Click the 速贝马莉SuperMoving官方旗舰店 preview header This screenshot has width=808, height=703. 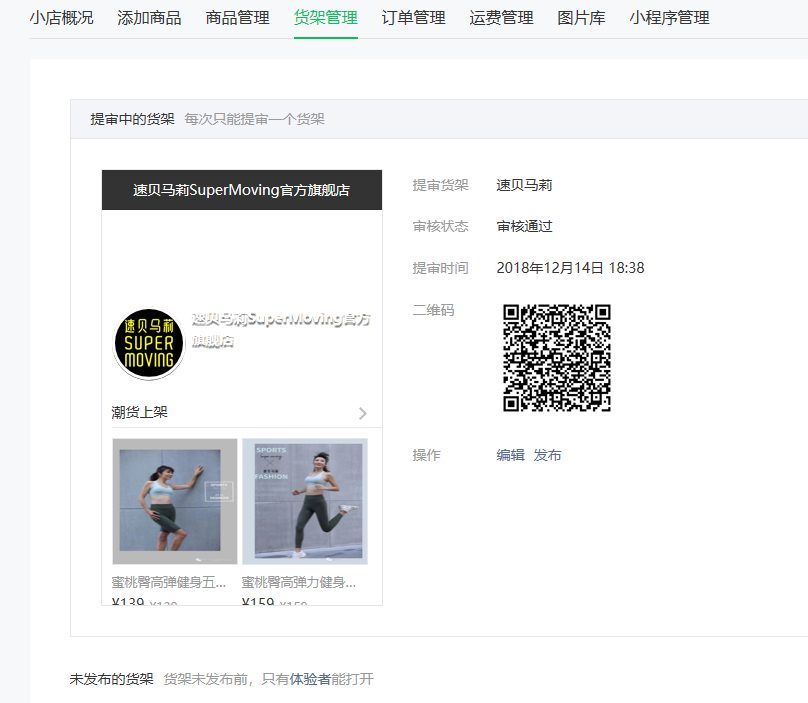coord(242,190)
